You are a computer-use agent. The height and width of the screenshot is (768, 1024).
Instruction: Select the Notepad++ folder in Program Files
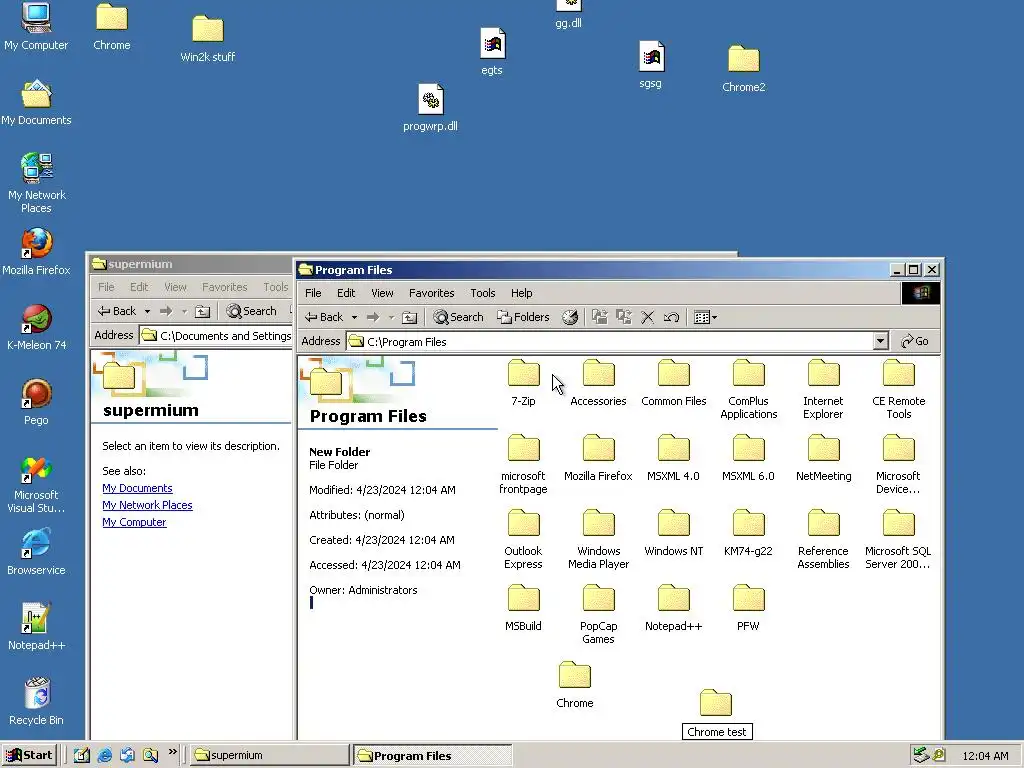[673, 609]
